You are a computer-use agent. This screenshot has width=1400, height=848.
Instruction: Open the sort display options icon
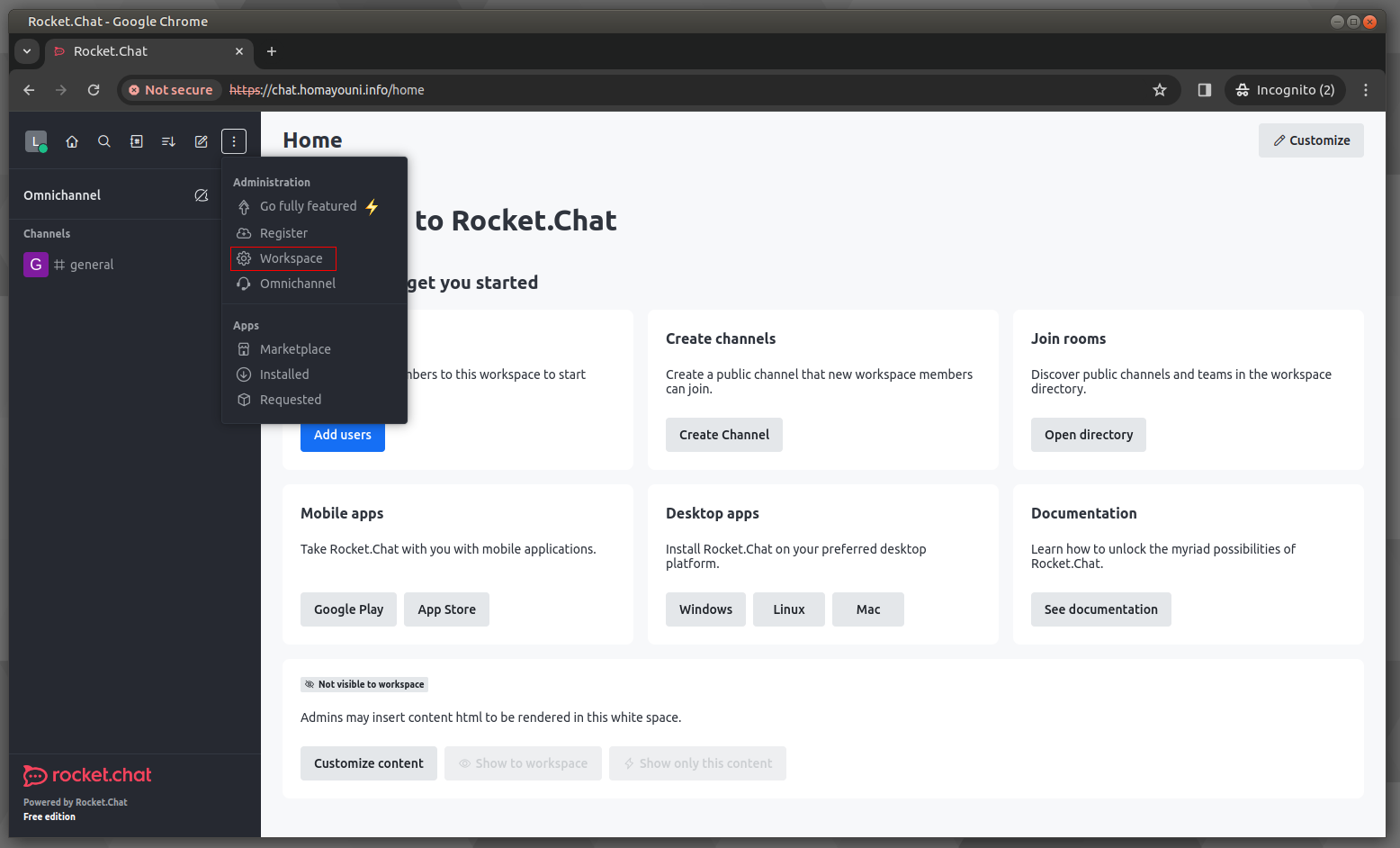(x=168, y=141)
